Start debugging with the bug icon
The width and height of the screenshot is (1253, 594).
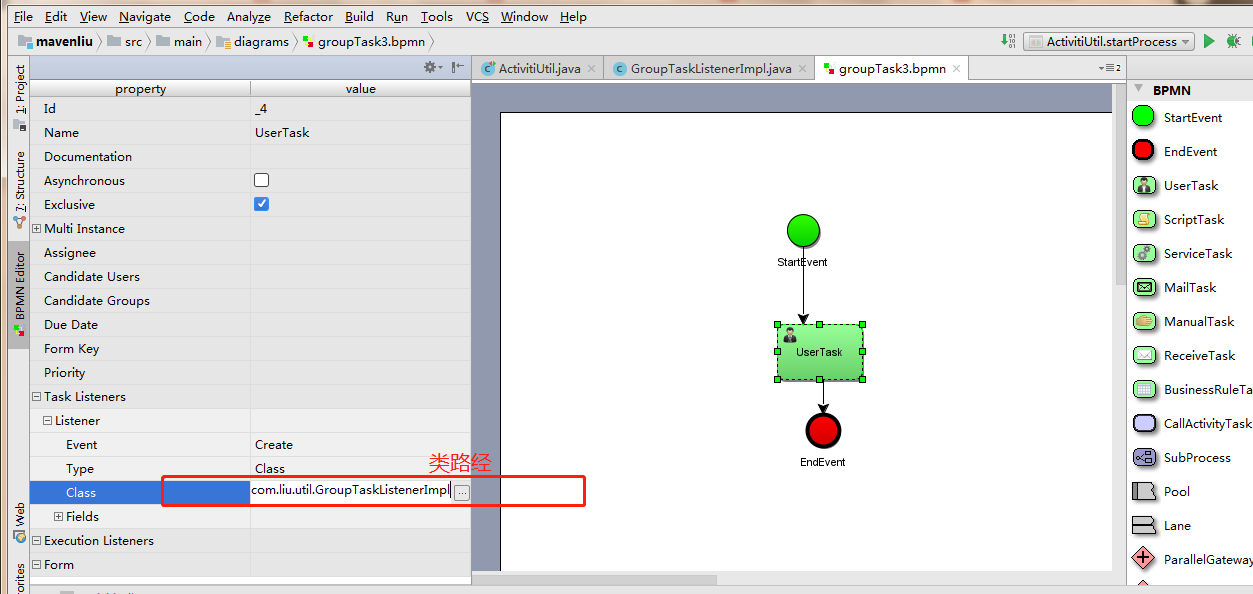(x=1234, y=41)
